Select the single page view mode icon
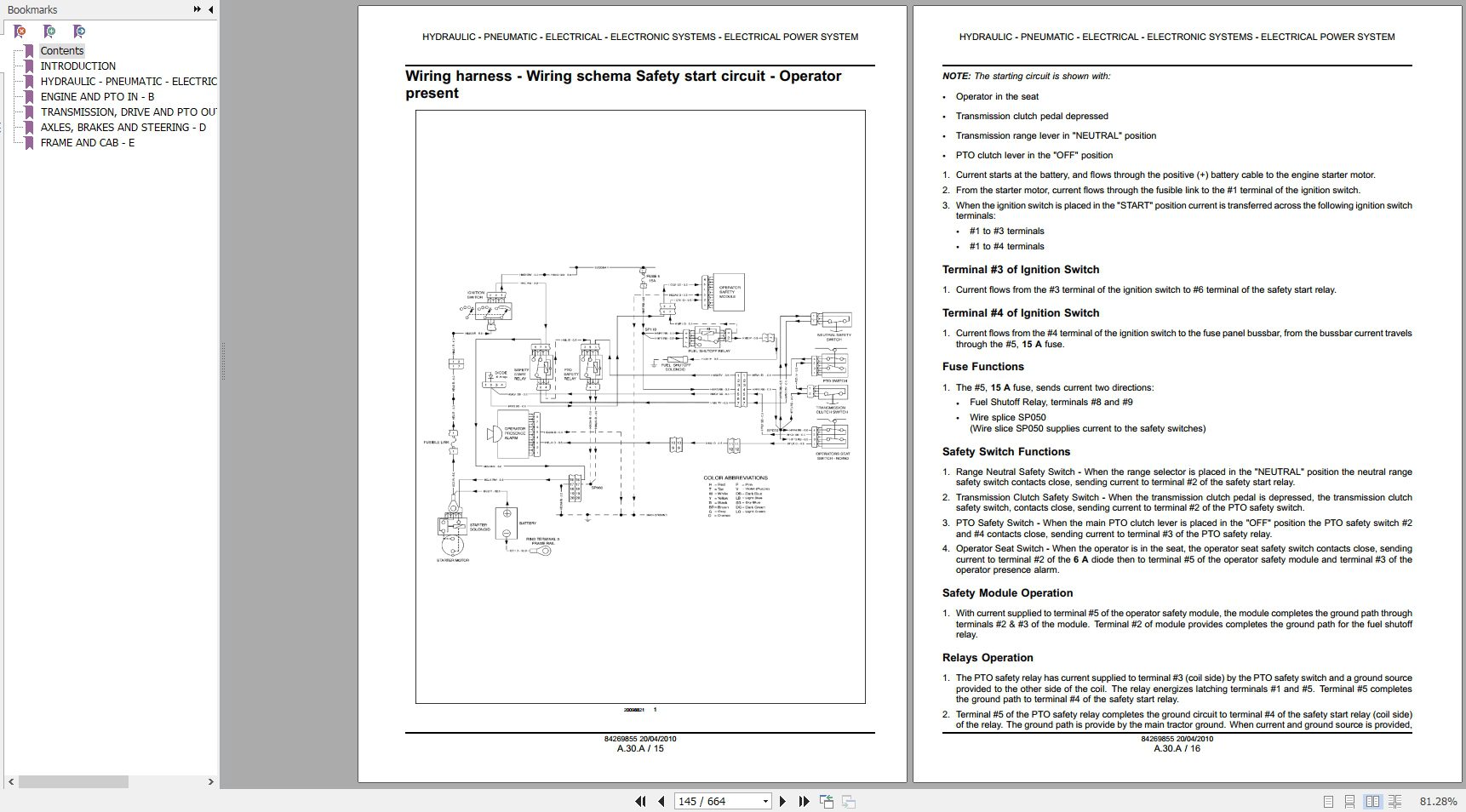Viewport: 1466px width, 812px height. coord(1328,801)
